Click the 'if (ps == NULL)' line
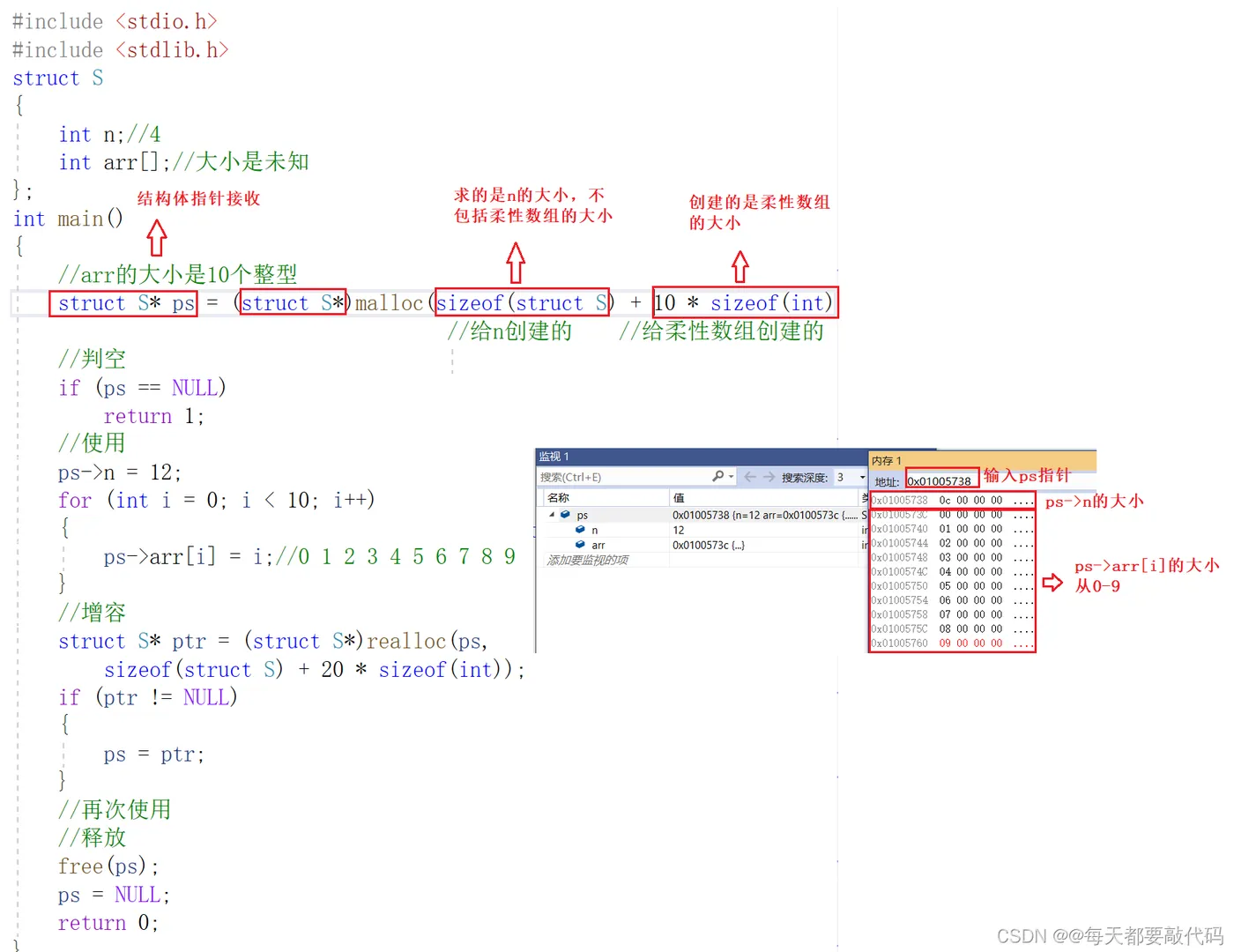 pos(143,388)
